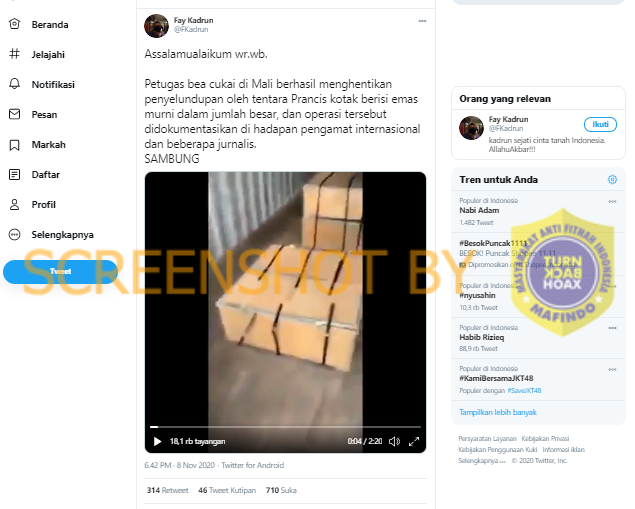
Task: Play the tweet video
Action: coord(158,441)
